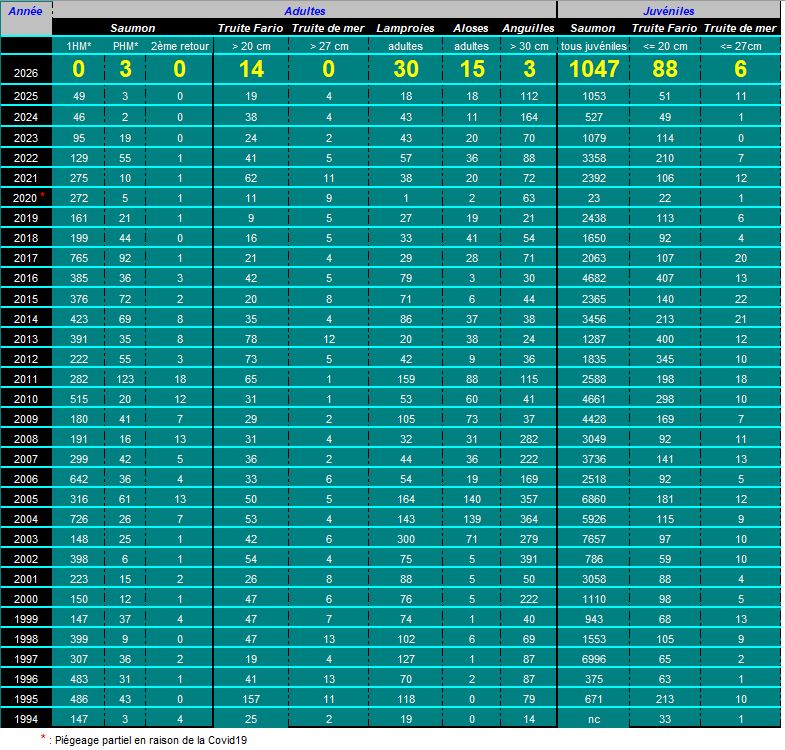The height and width of the screenshot is (750, 785).
Task: Click the Aloses column heading
Action: [x=471, y=28]
